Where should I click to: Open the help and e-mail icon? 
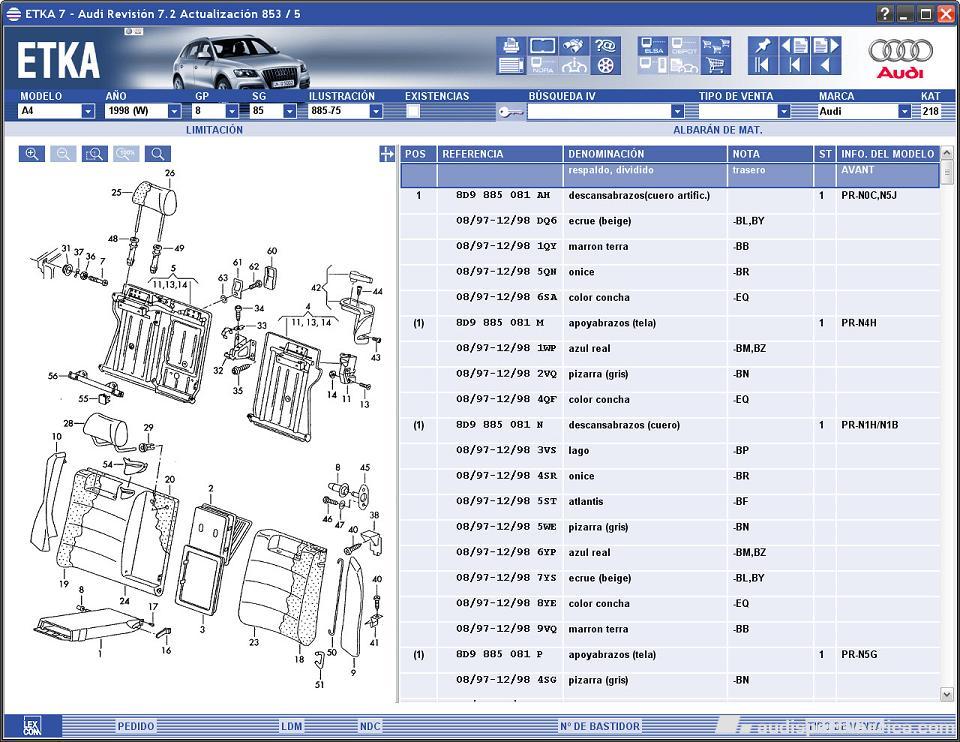click(x=605, y=45)
